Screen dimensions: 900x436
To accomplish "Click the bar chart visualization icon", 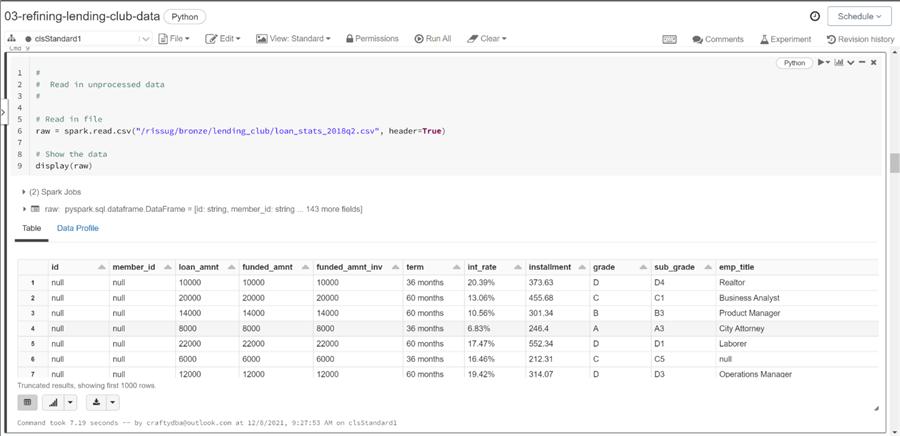I will (53, 402).
